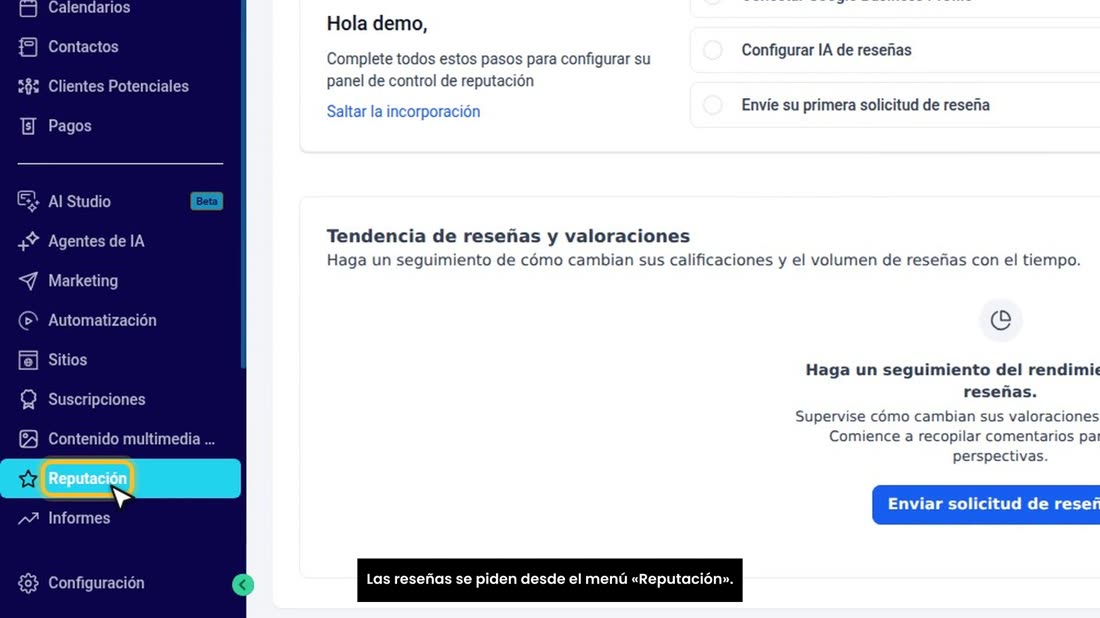Select the Reputación menu item

(x=121, y=478)
